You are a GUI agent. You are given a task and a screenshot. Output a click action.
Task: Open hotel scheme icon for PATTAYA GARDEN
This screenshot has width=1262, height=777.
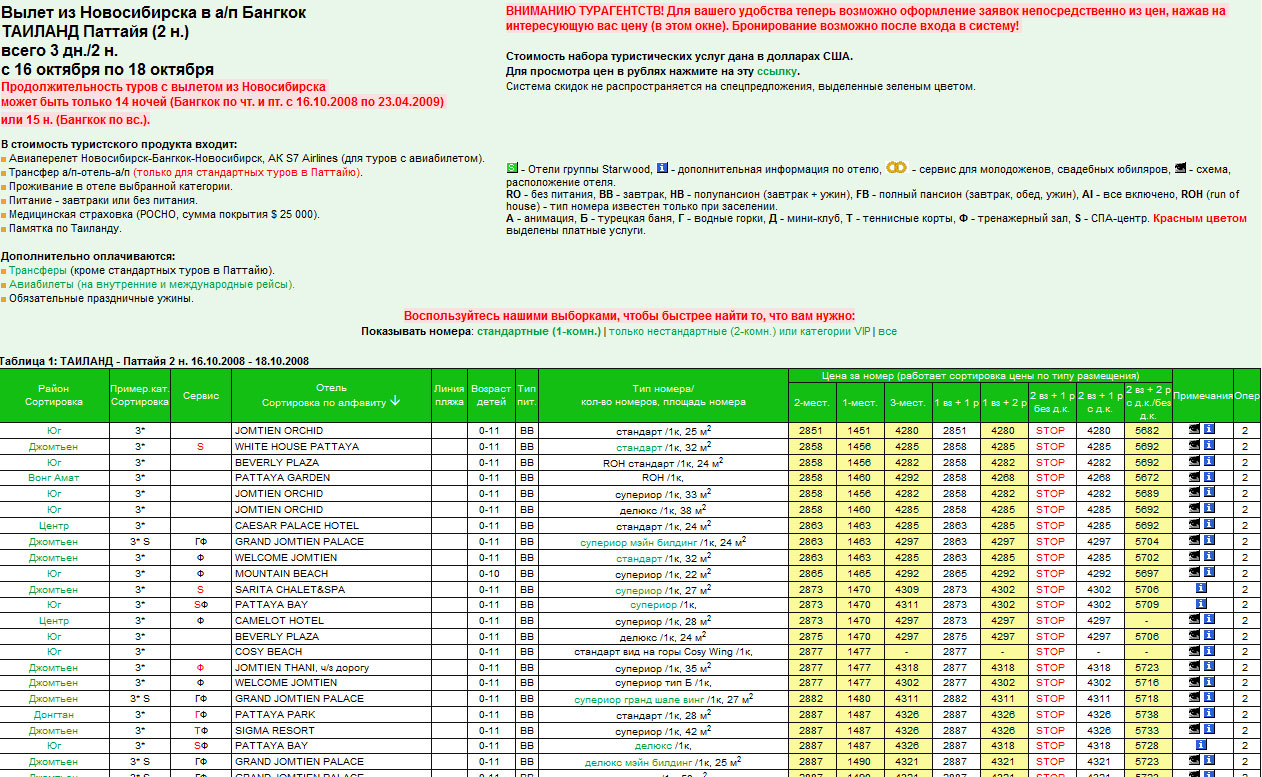[x=1194, y=478]
